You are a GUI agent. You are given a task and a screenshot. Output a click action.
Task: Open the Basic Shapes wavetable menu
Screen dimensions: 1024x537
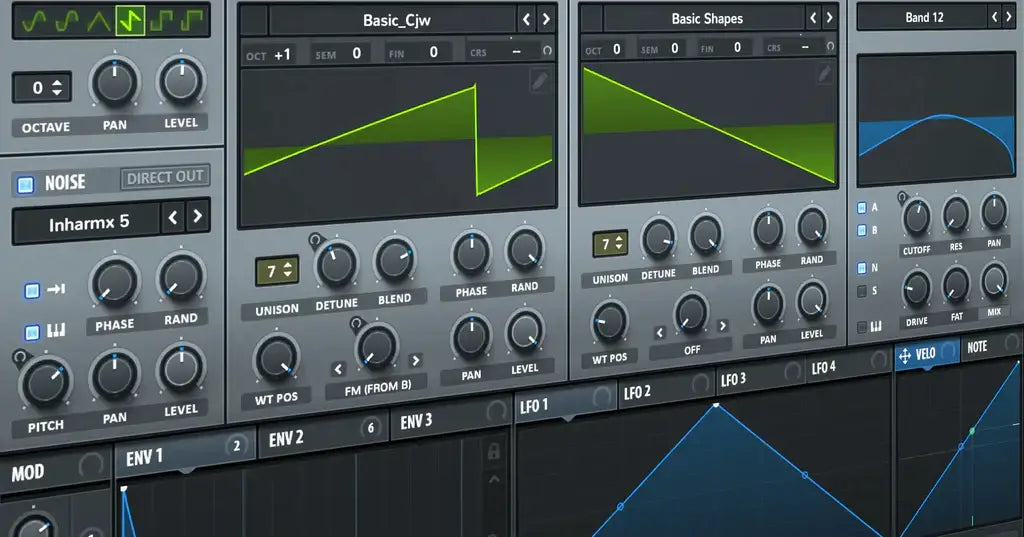(x=707, y=19)
